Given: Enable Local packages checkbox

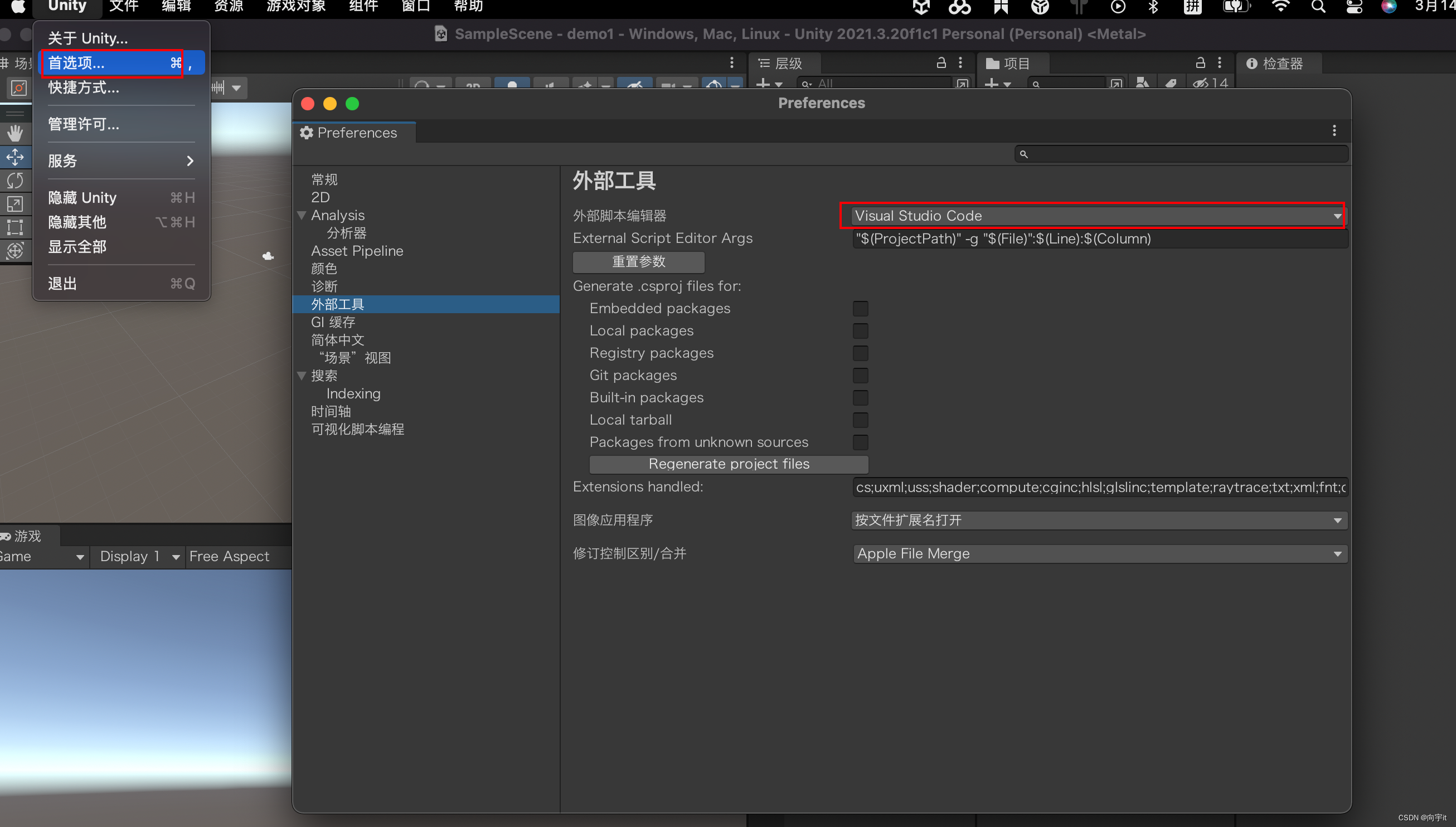Looking at the screenshot, I should pos(860,329).
